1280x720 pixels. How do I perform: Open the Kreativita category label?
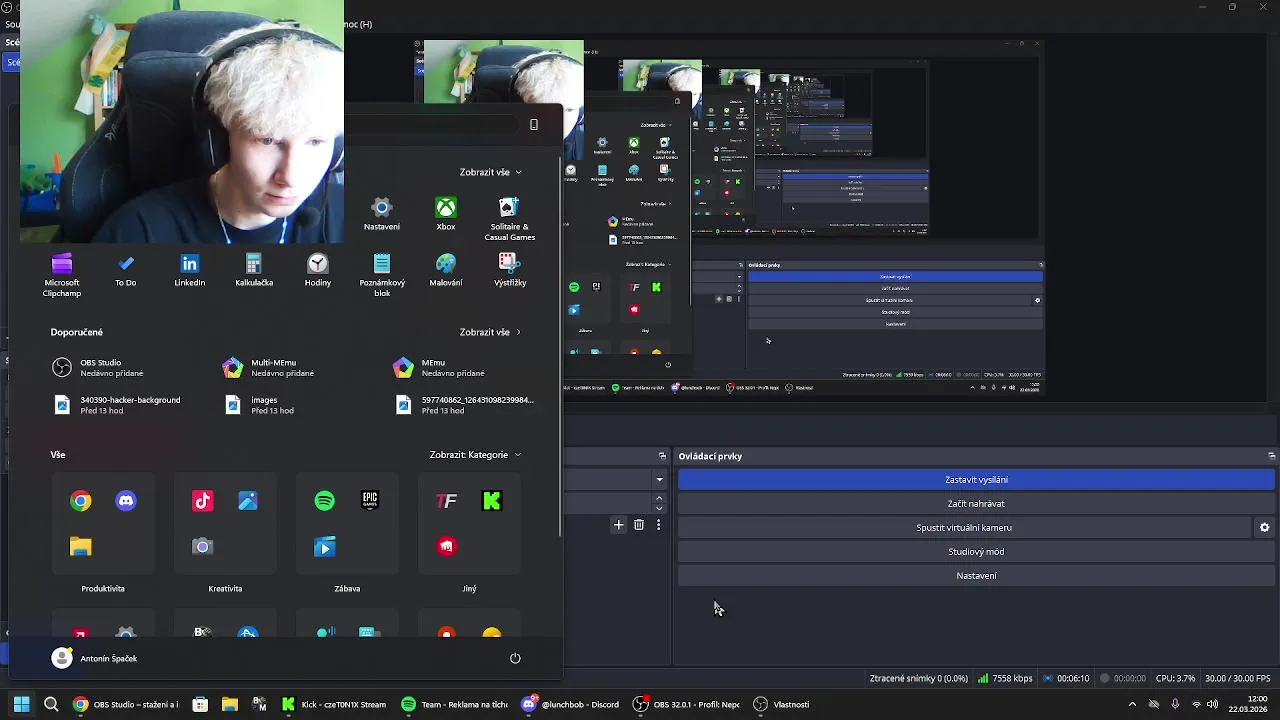click(x=225, y=589)
